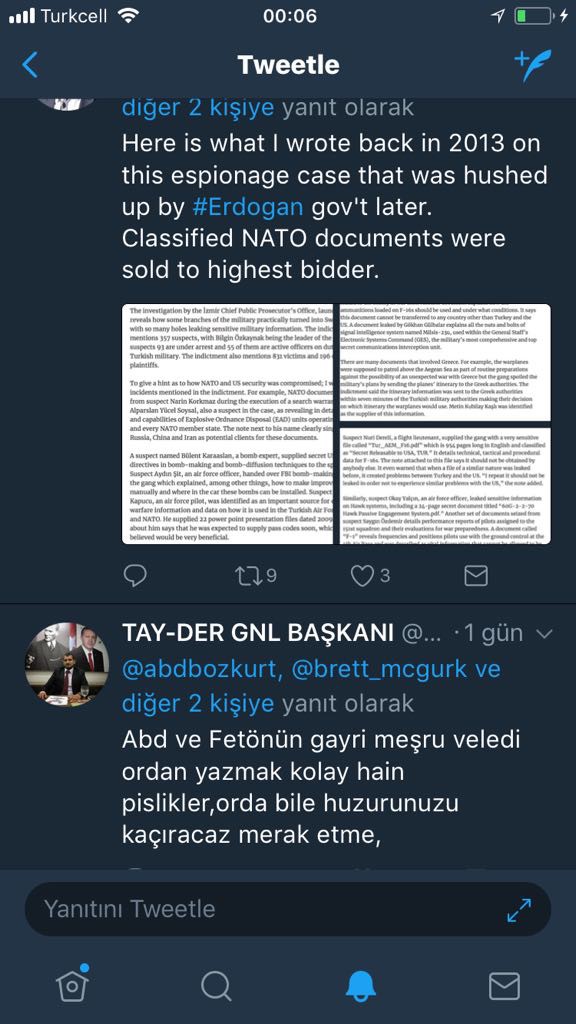
Task: Focus the Yanıtını Tweetle reply field
Action: (x=288, y=909)
